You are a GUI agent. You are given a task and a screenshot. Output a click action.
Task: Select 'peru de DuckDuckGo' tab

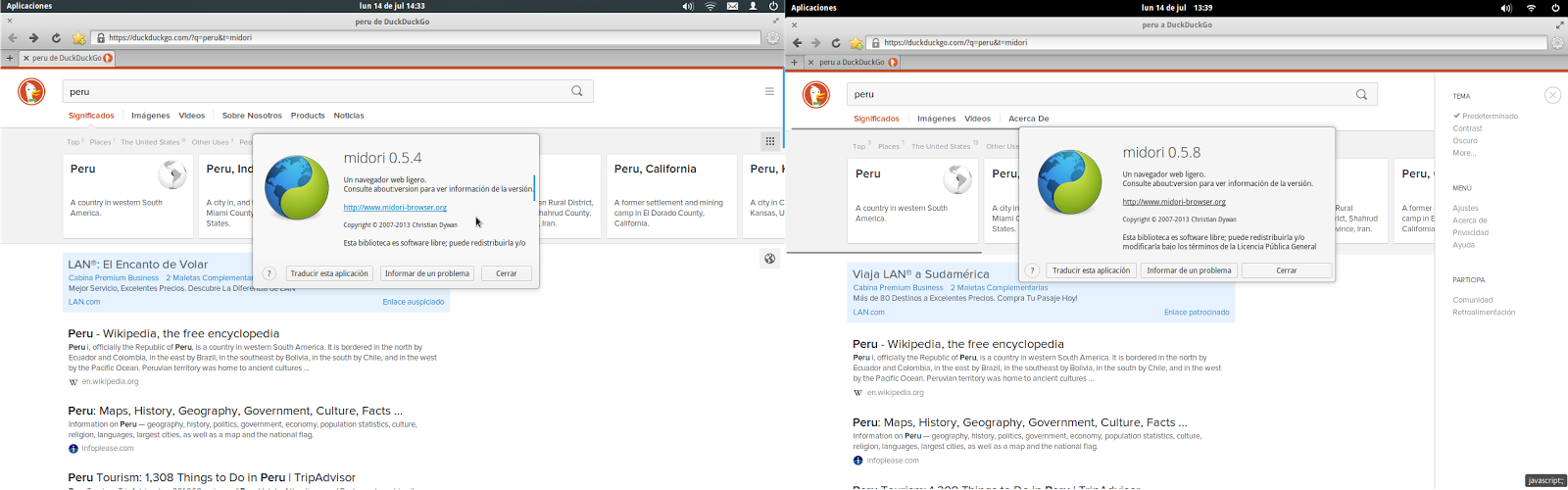[x=67, y=58]
